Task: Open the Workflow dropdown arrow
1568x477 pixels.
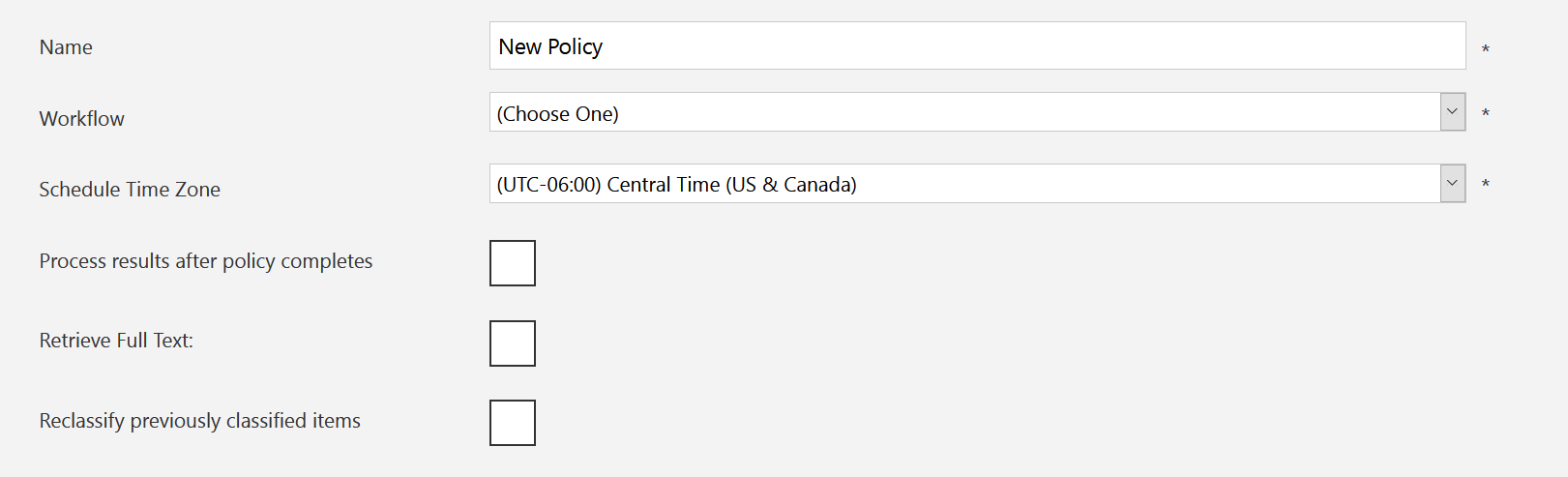Action: (1452, 112)
